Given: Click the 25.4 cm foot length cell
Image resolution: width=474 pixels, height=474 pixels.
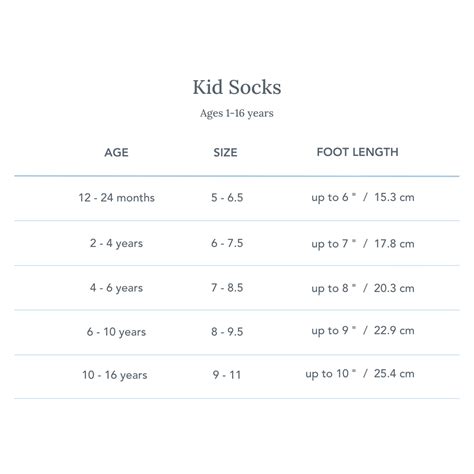Looking at the screenshot, I should 360,374.
